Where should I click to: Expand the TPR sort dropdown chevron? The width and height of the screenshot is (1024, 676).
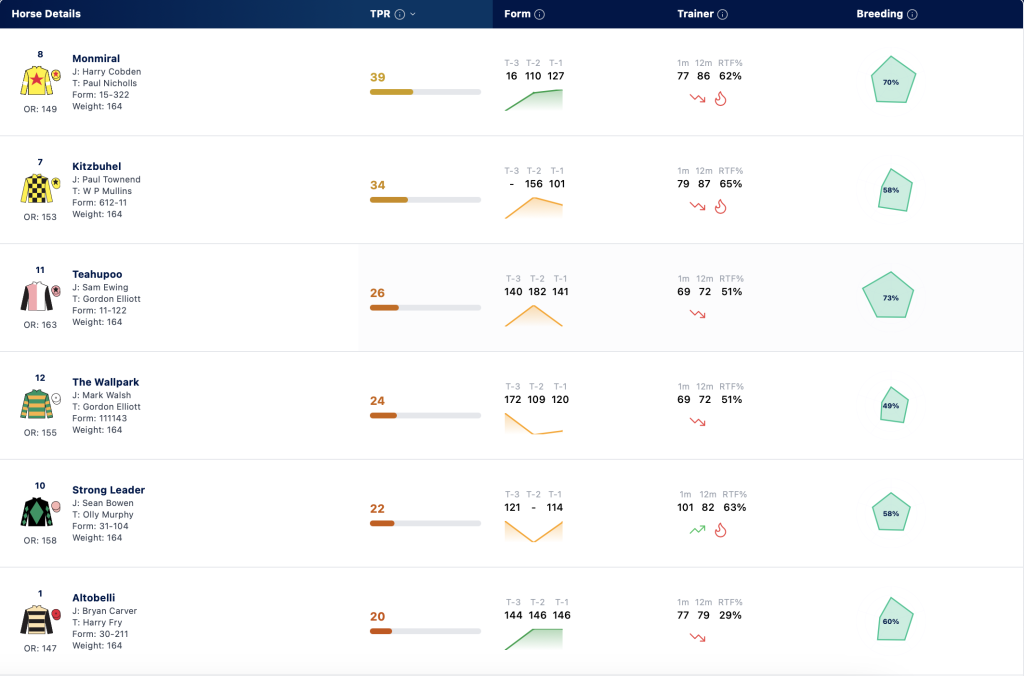coord(413,14)
